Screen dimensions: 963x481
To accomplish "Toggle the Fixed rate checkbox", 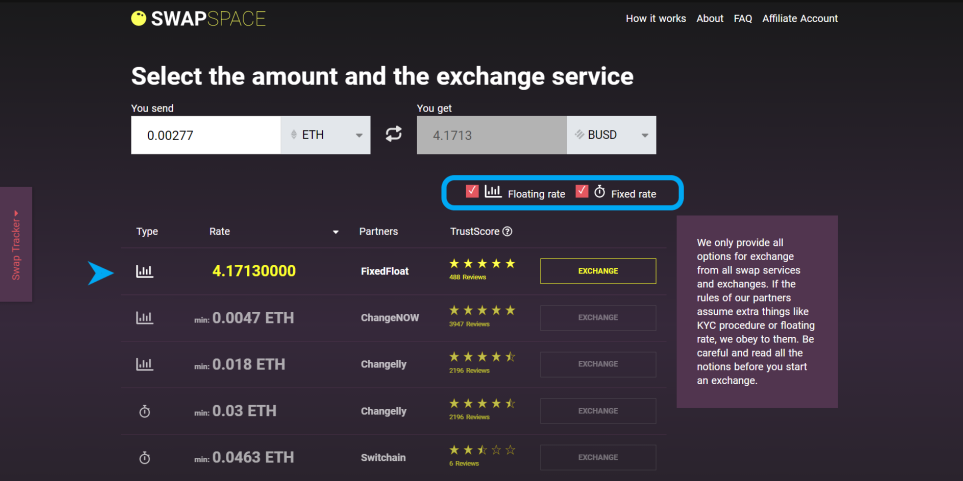I will point(582,191).
